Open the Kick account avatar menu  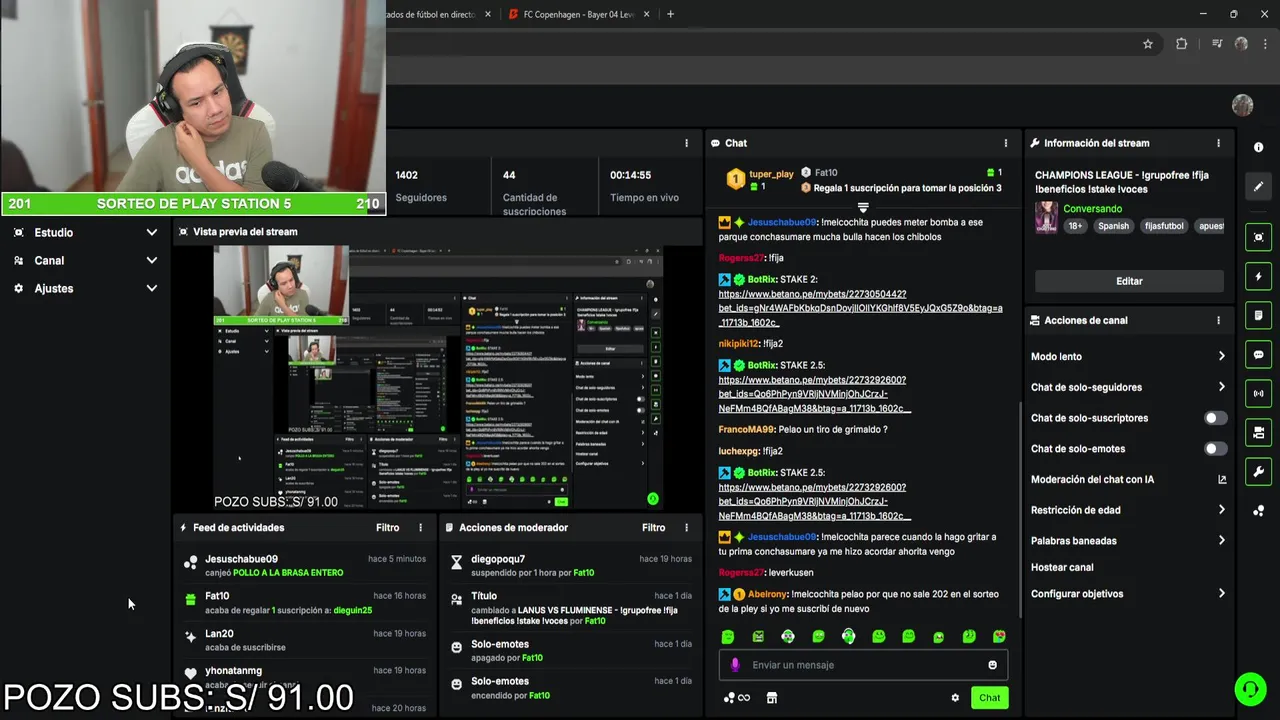[x=1243, y=105]
